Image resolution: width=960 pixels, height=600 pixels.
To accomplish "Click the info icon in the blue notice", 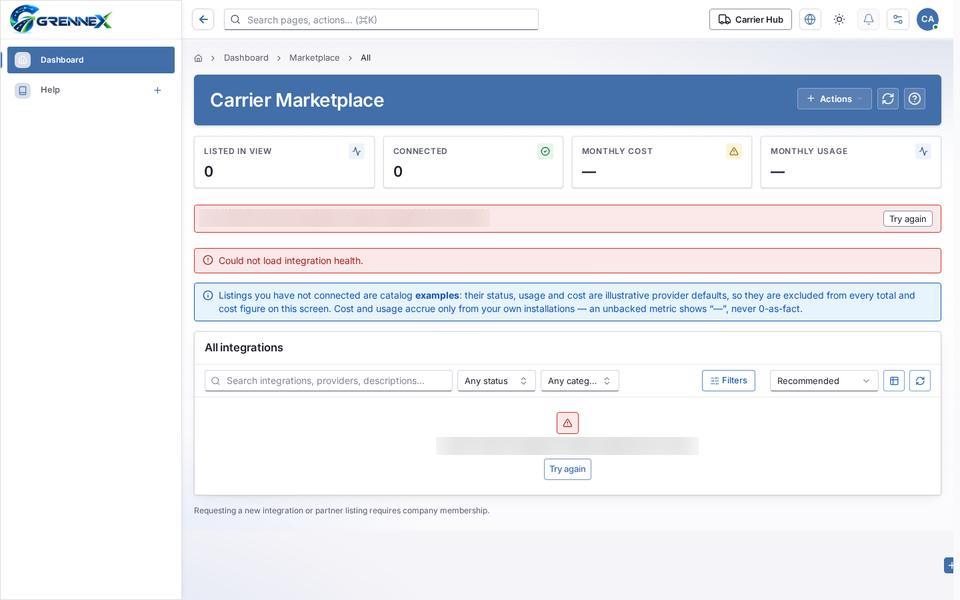I will pos(208,296).
